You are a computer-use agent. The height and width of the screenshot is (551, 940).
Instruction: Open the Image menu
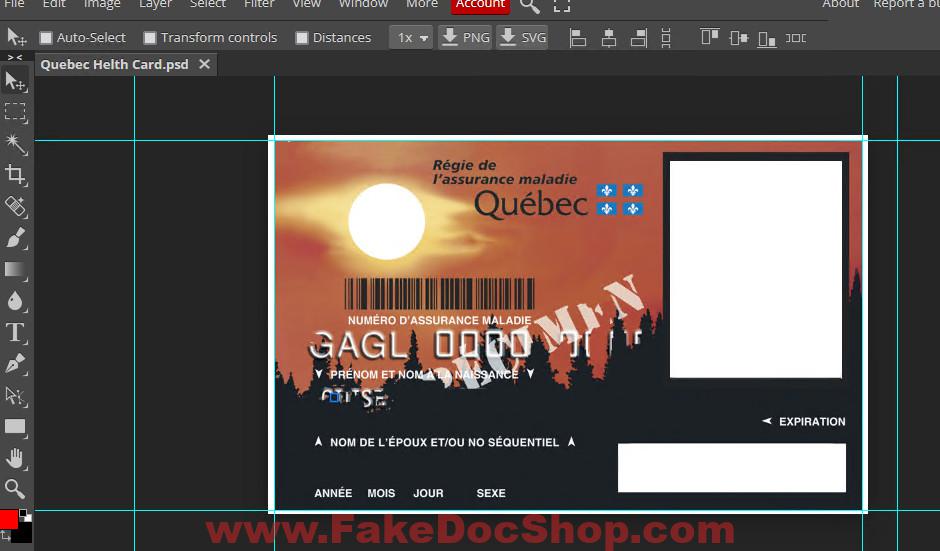point(102,4)
